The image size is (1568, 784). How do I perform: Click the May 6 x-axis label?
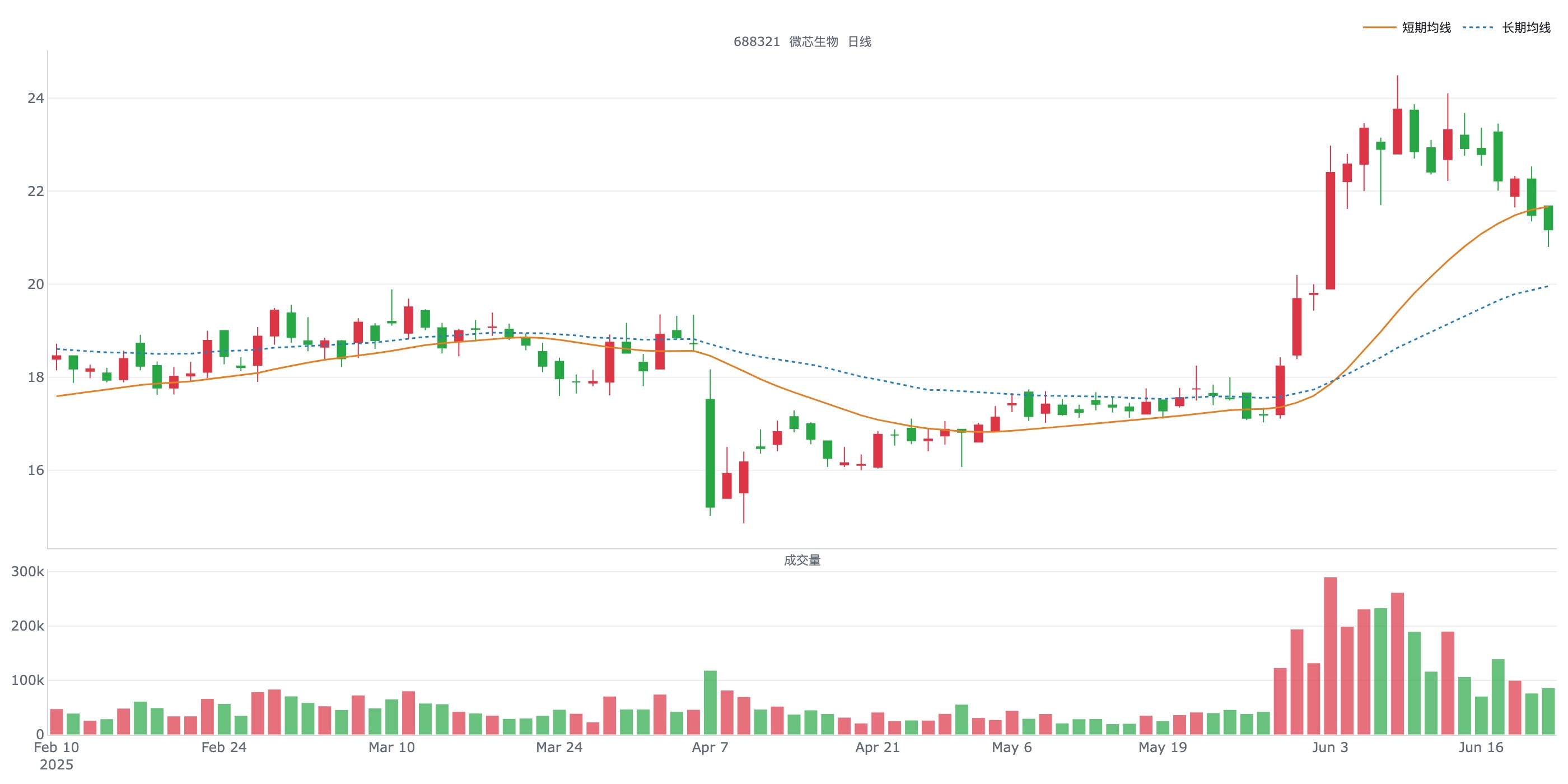click(x=1012, y=747)
